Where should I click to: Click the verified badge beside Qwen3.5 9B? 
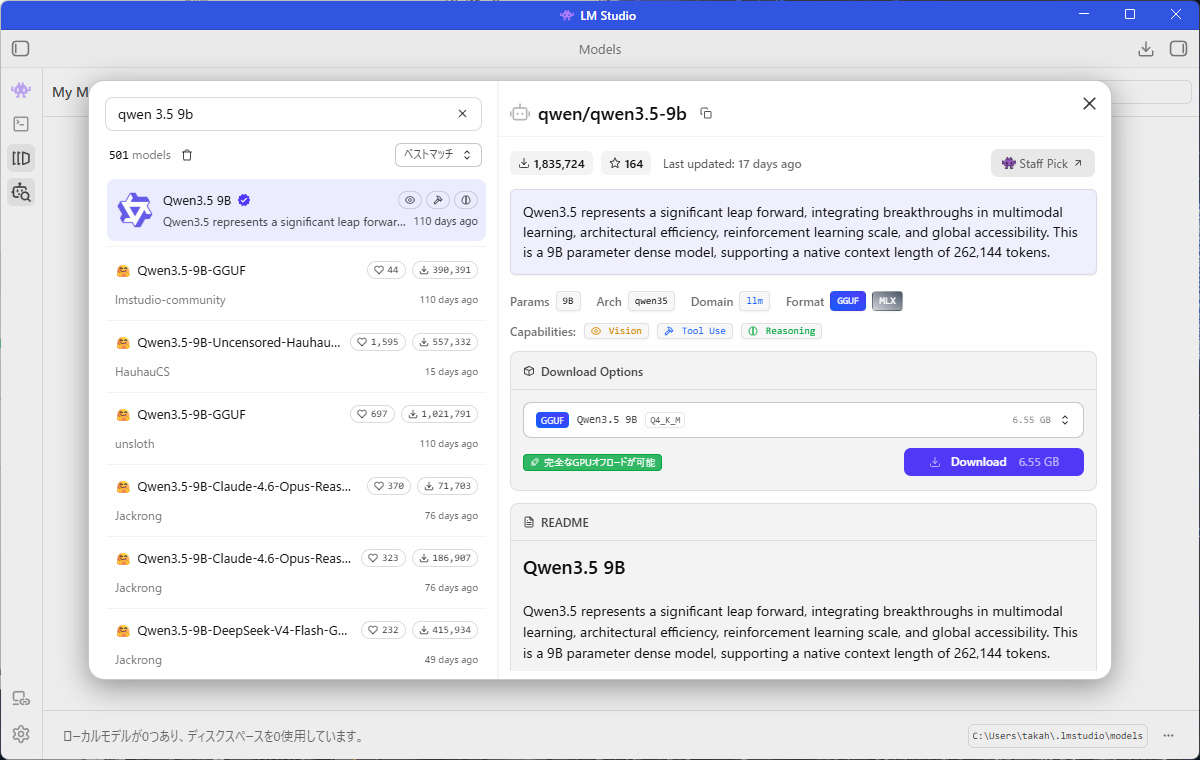[244, 199]
